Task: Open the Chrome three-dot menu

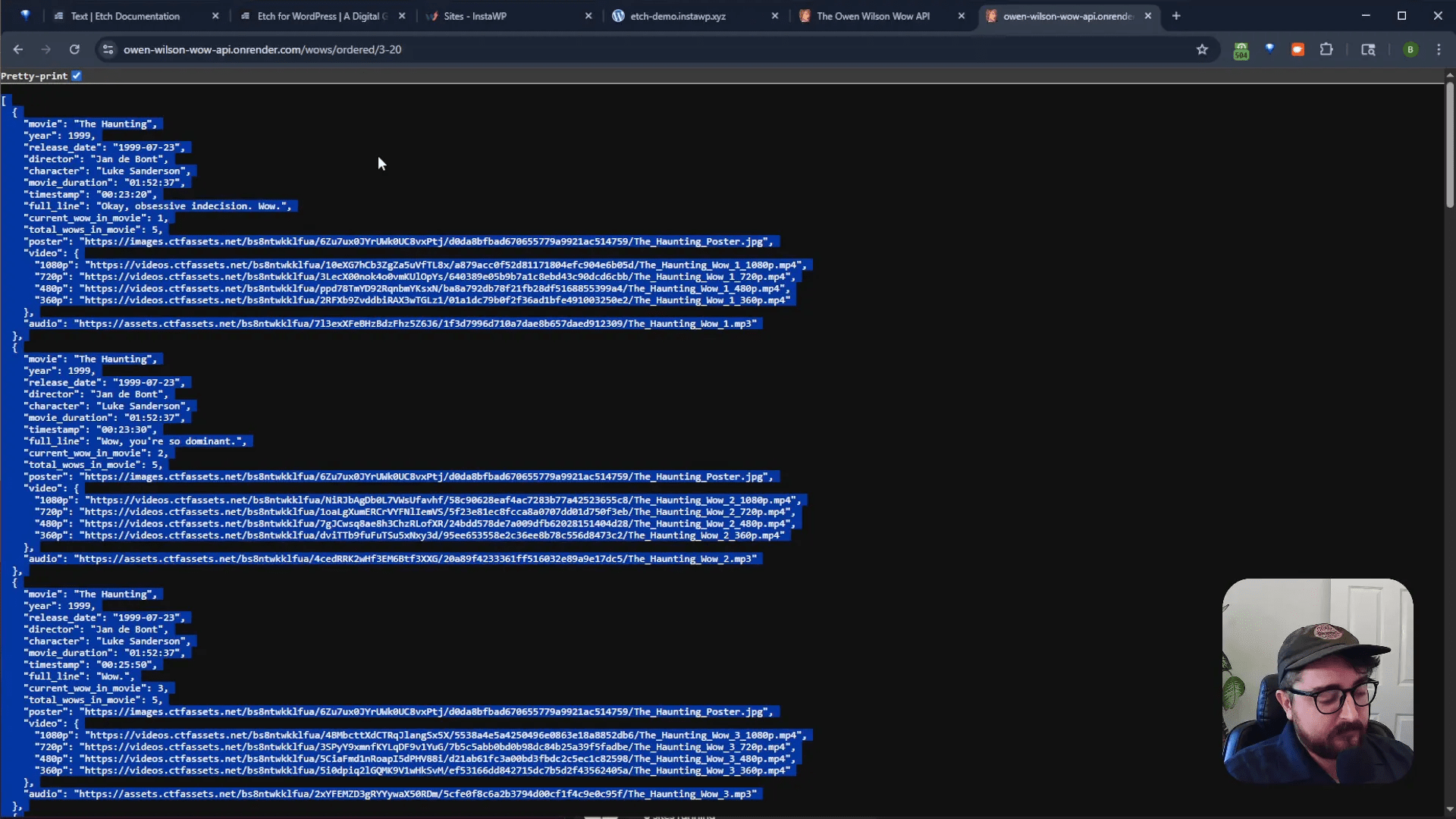Action: pos(1439,49)
